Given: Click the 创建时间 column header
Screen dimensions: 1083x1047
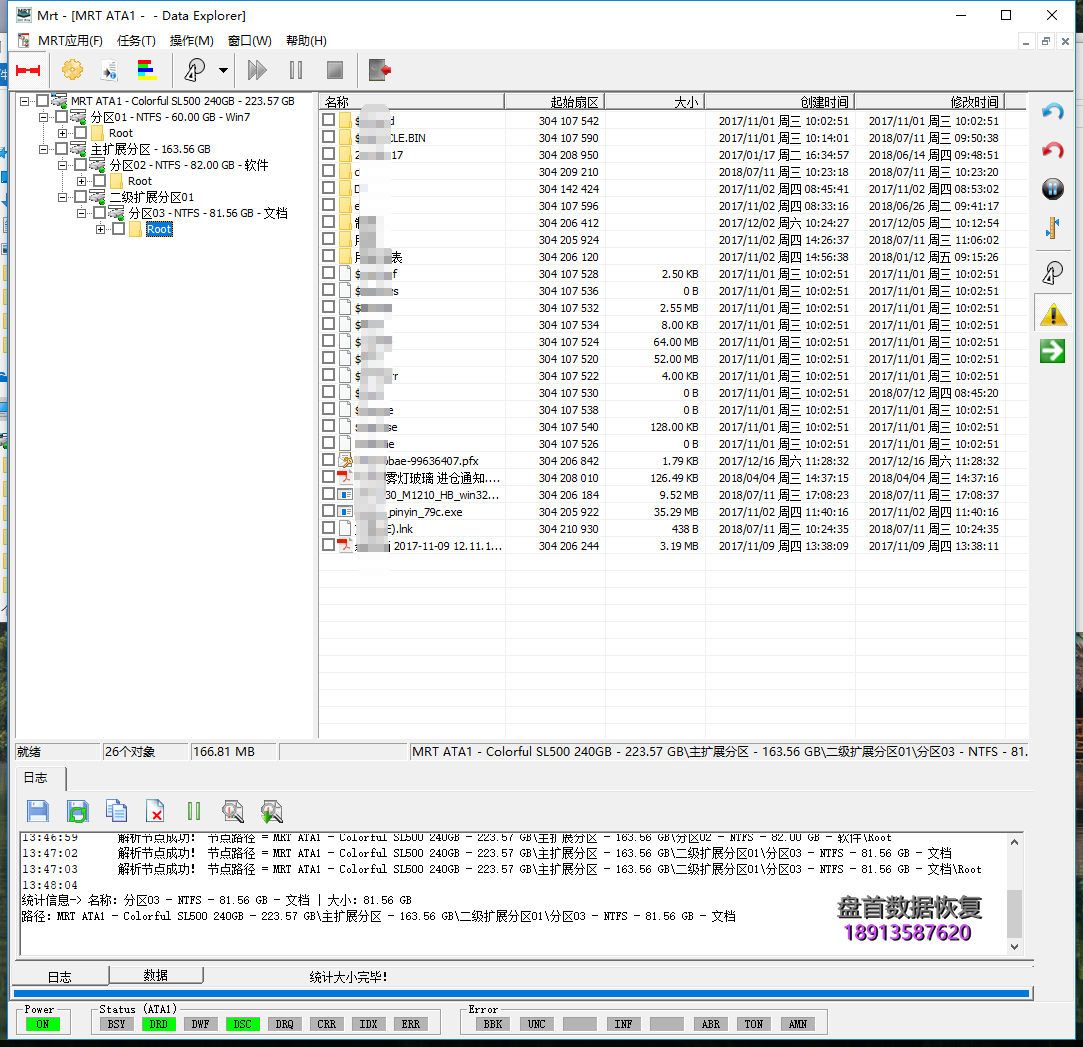Looking at the screenshot, I should (x=779, y=102).
